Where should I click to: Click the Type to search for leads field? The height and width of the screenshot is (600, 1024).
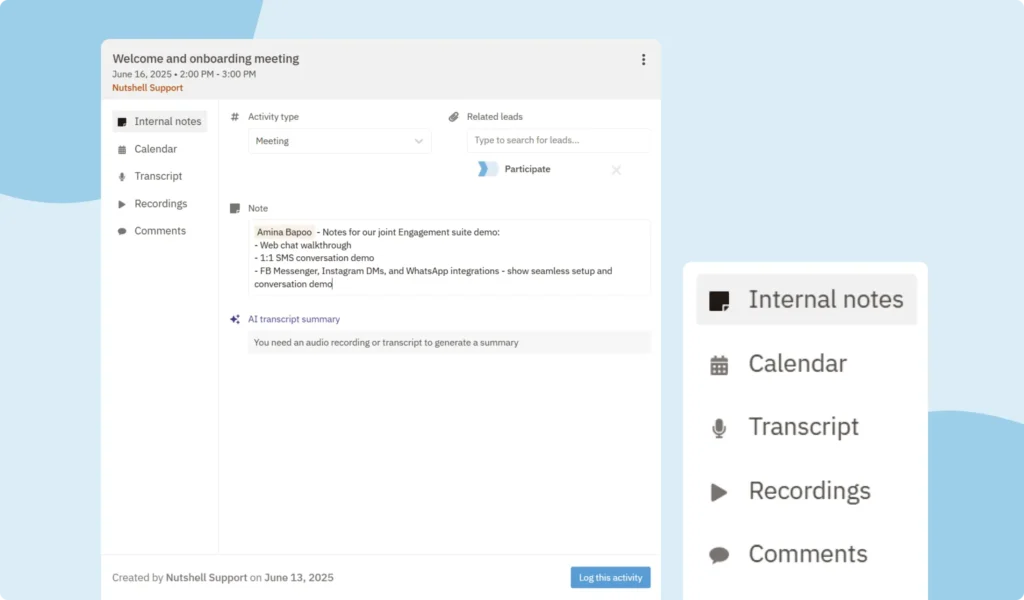click(558, 140)
